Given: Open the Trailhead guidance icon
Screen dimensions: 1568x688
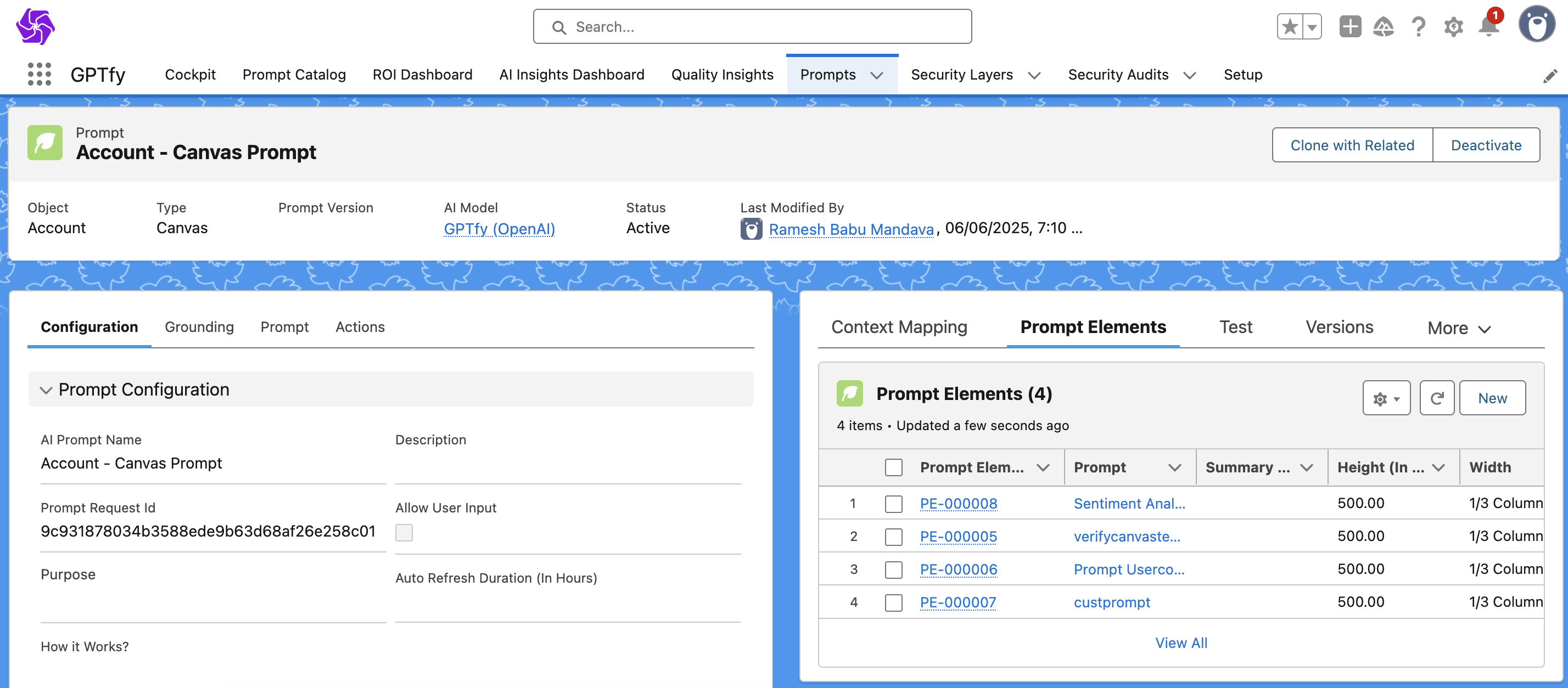Looking at the screenshot, I should pos(1384,27).
